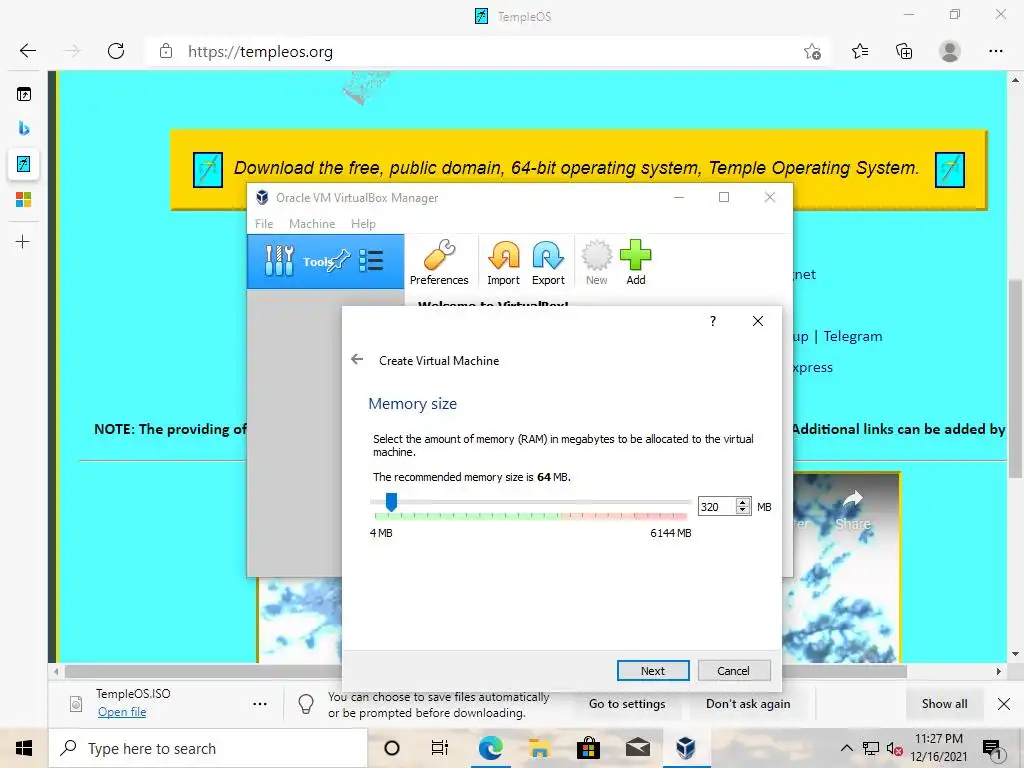Click the wizard help question mark
1024x768 pixels.
tap(712, 321)
